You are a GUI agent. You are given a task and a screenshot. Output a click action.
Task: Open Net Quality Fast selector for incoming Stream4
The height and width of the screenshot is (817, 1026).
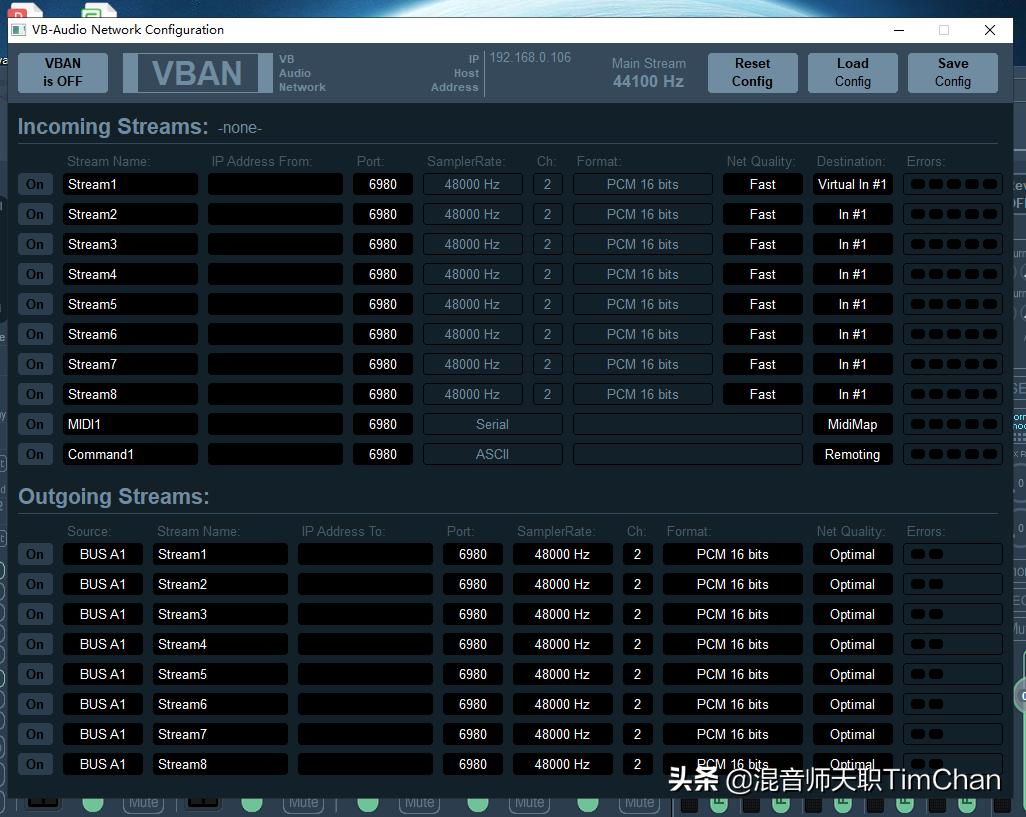click(762, 275)
